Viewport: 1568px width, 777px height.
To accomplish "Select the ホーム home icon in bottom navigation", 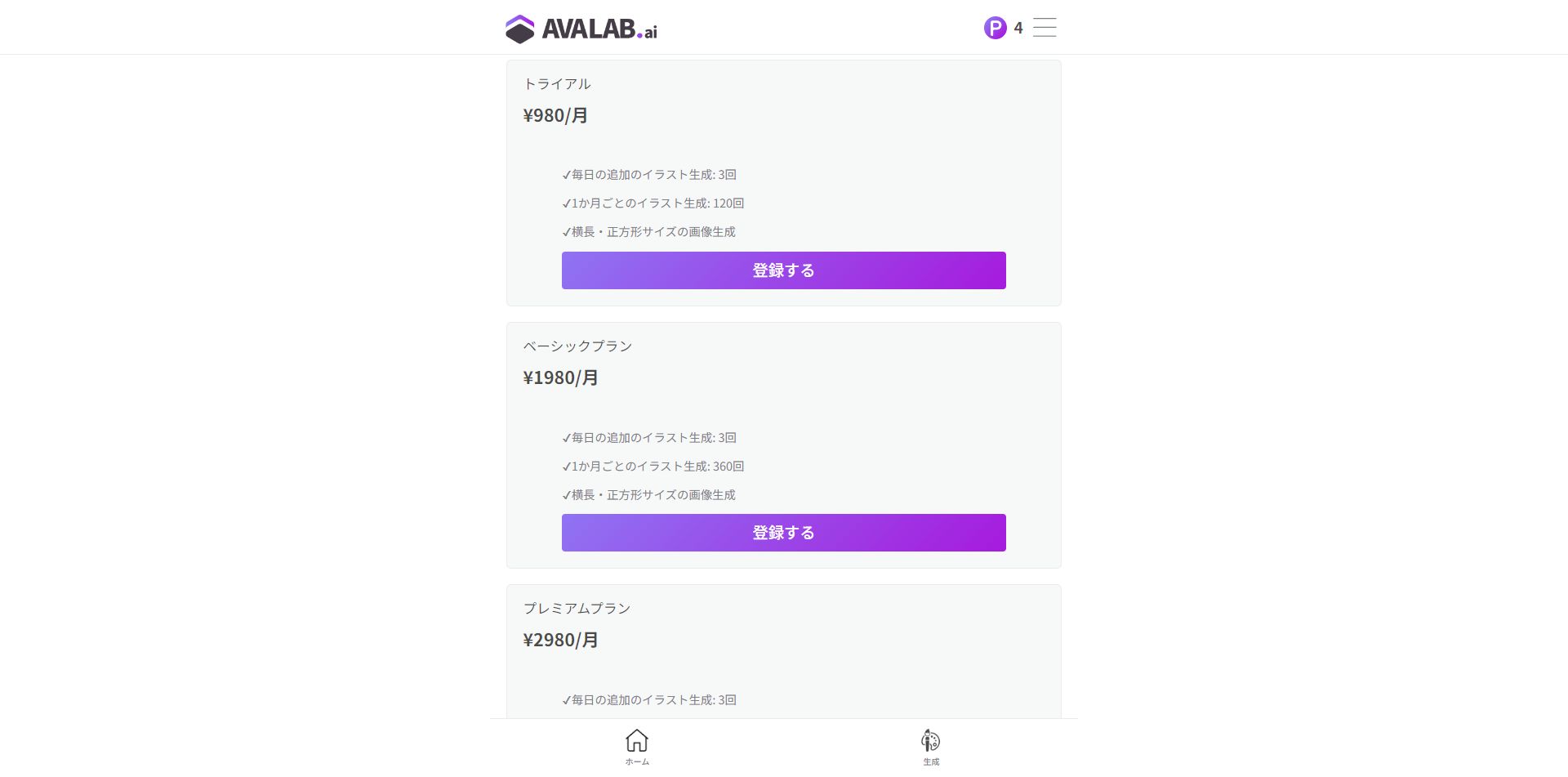I will [637, 742].
